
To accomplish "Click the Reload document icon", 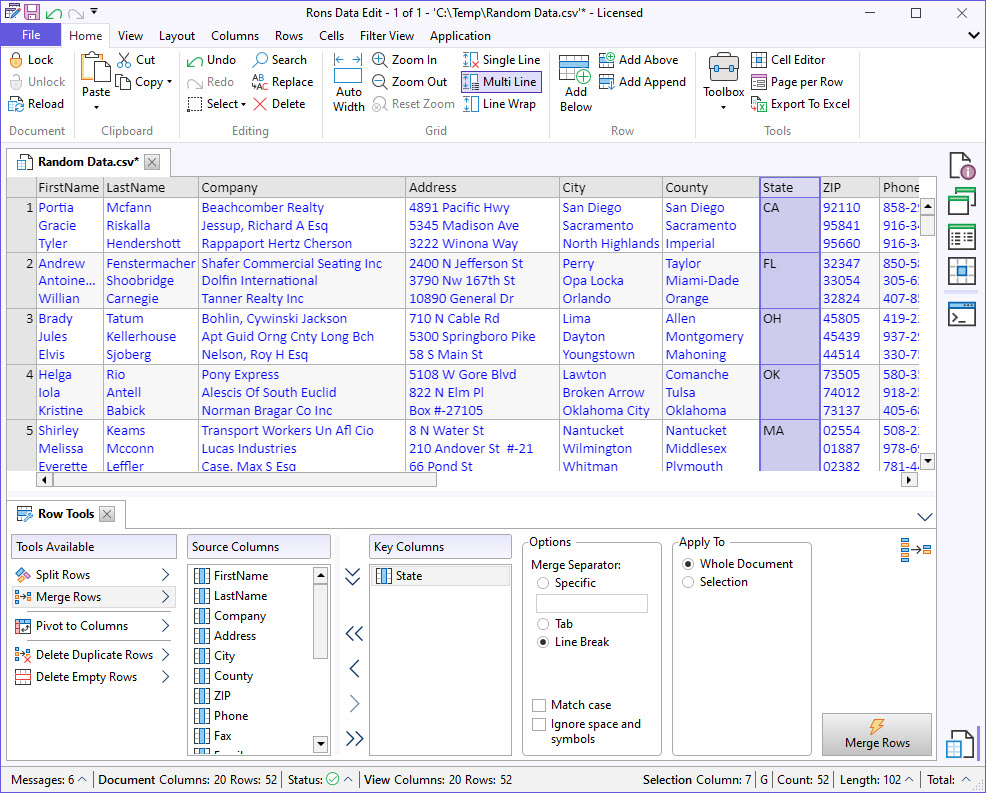I will coord(17,104).
